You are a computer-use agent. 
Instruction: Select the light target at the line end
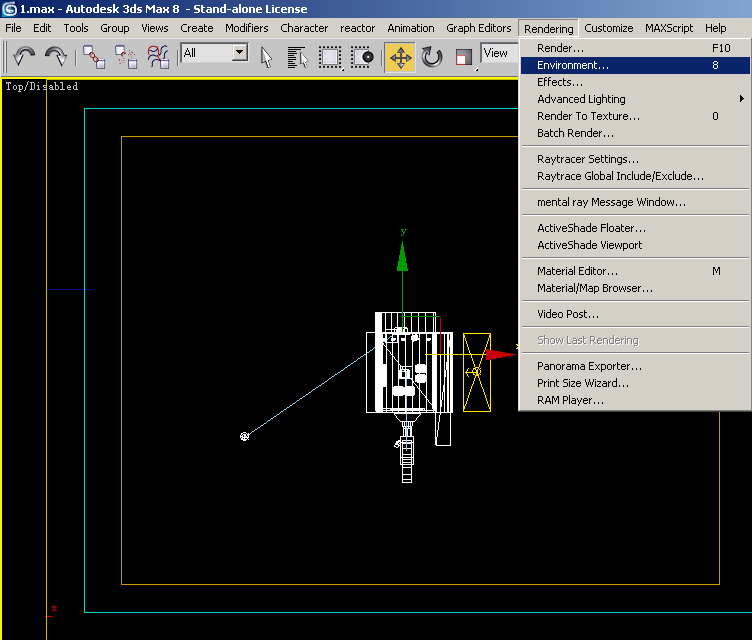coord(245,436)
